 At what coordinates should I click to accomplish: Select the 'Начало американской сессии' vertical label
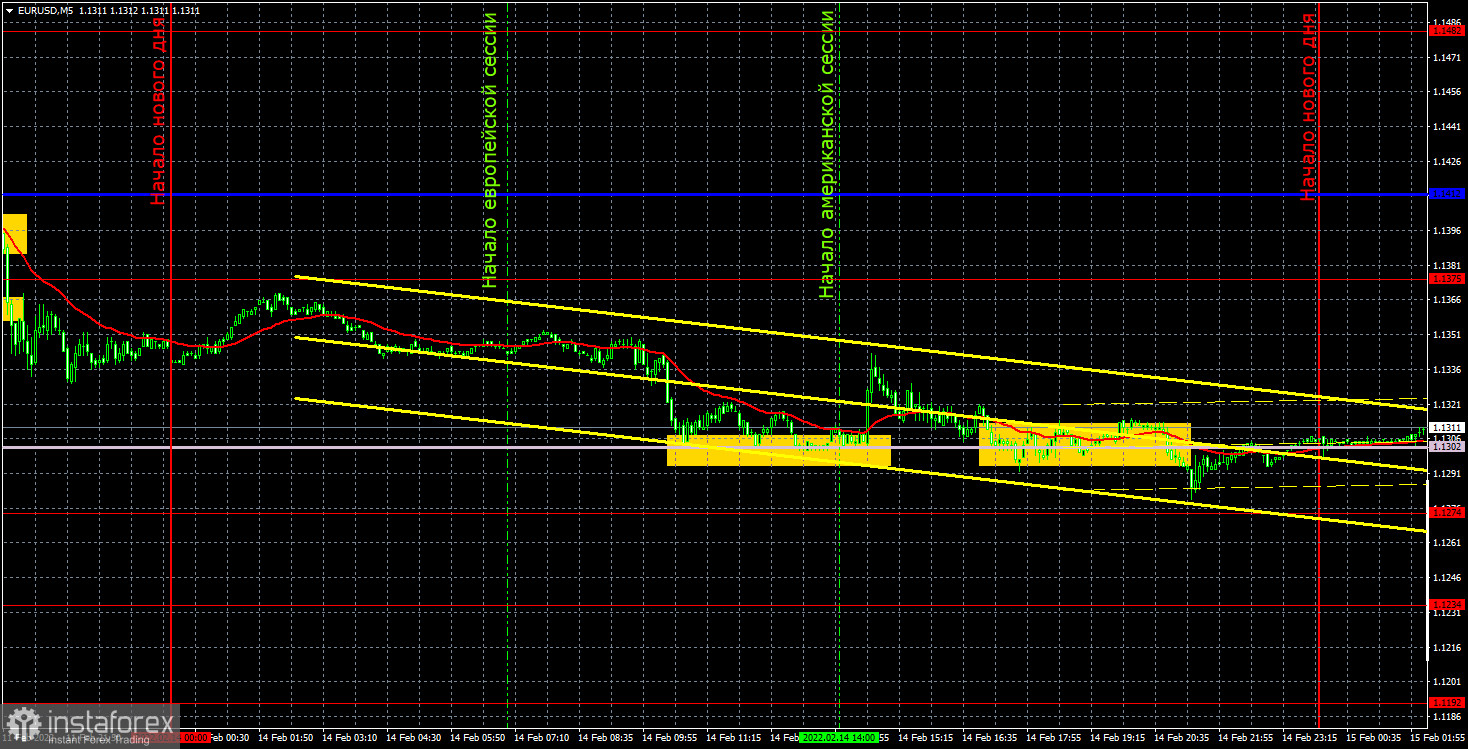827,154
